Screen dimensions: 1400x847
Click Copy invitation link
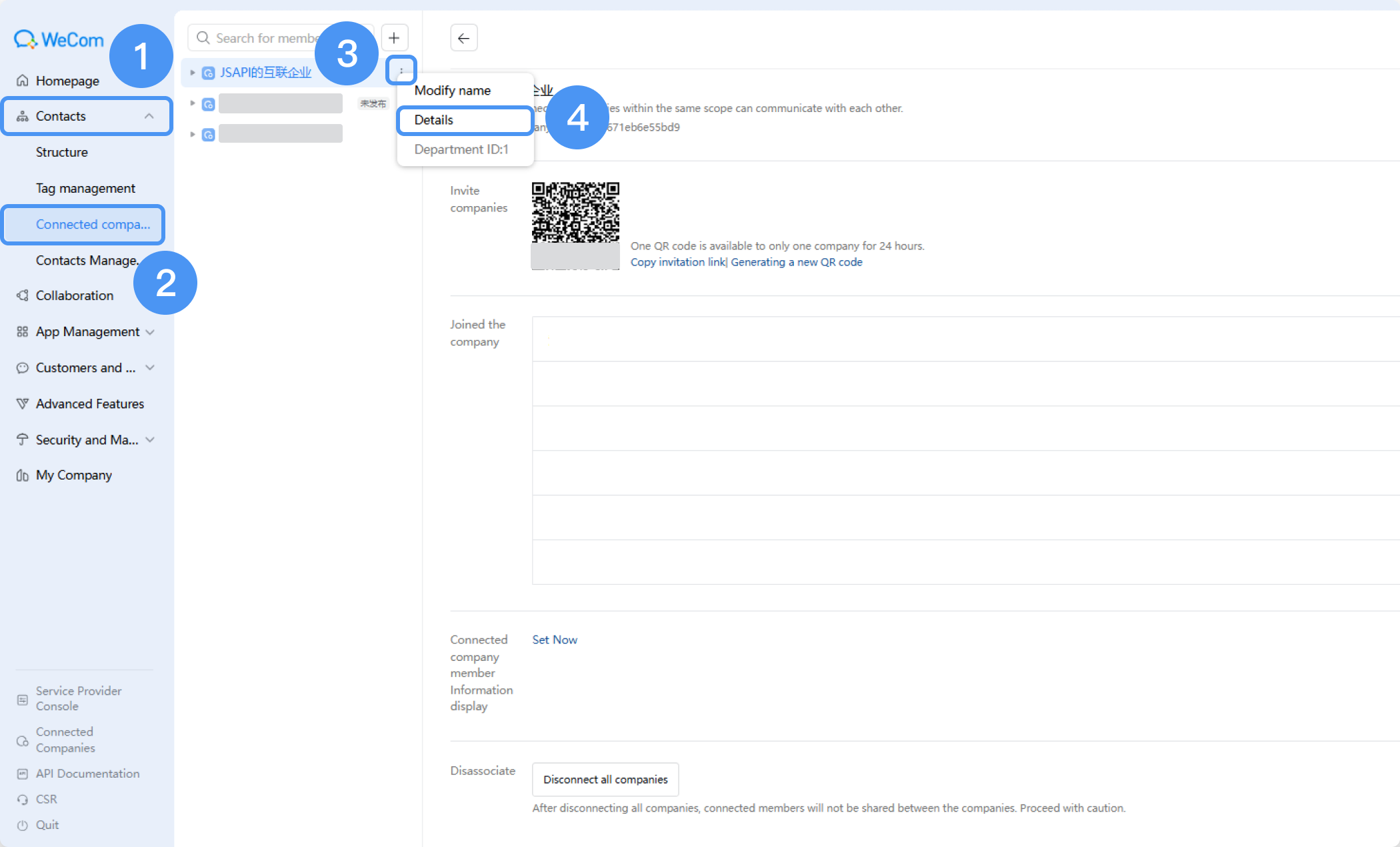(677, 262)
